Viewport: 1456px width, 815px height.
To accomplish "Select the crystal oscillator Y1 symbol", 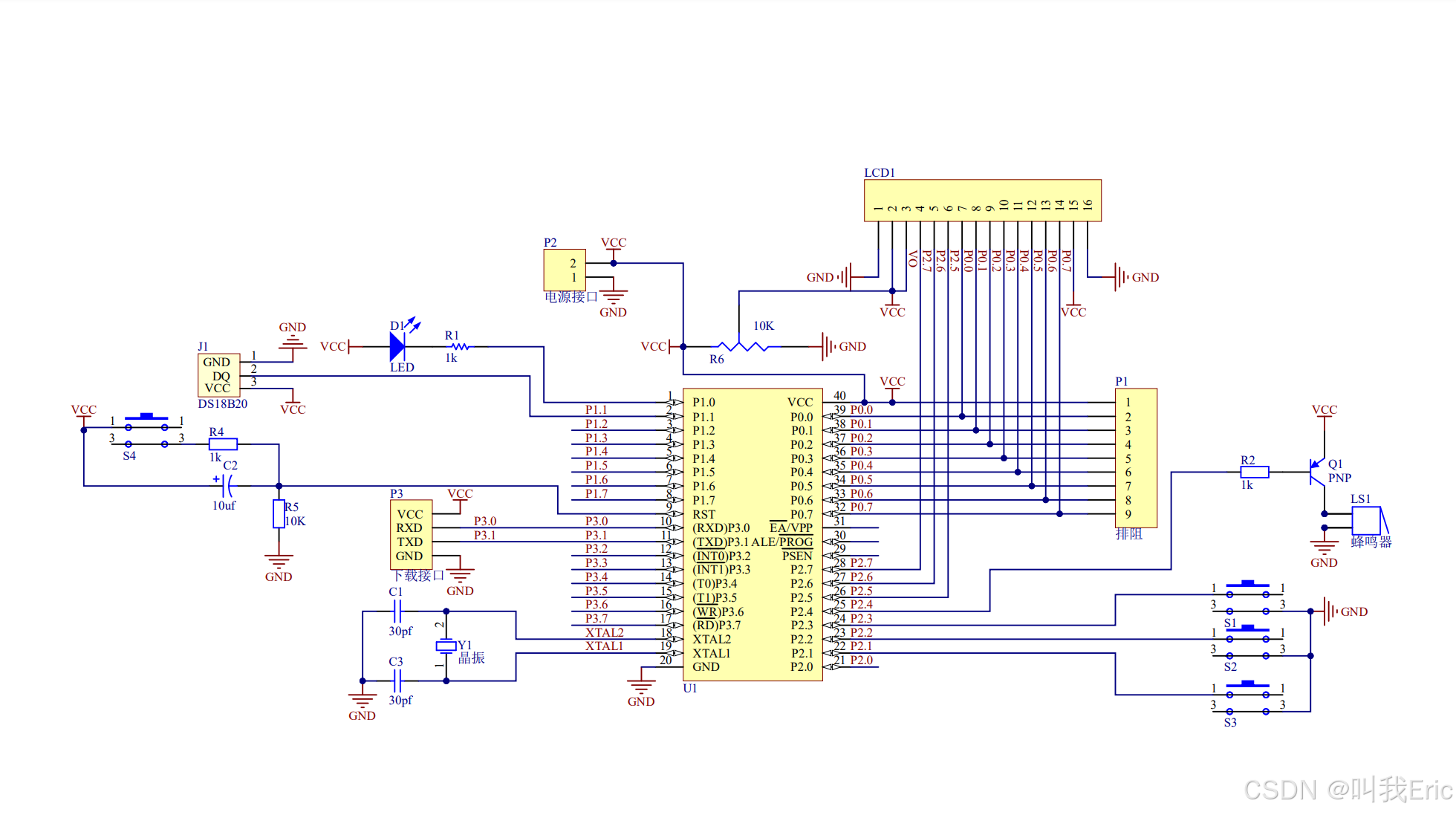I will point(446,646).
